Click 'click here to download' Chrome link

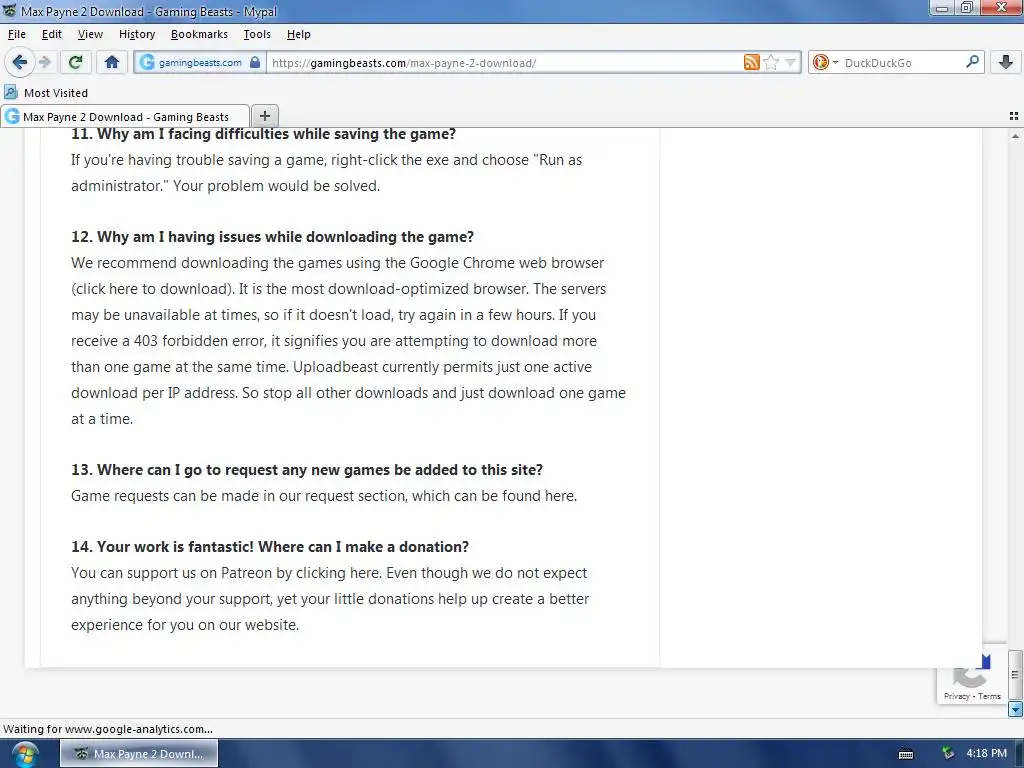coord(153,289)
